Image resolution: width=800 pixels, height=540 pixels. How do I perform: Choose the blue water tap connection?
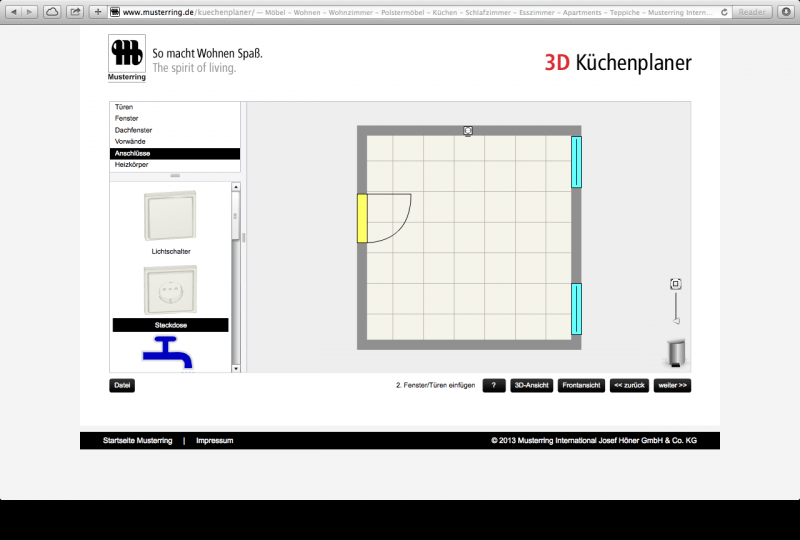[170, 353]
